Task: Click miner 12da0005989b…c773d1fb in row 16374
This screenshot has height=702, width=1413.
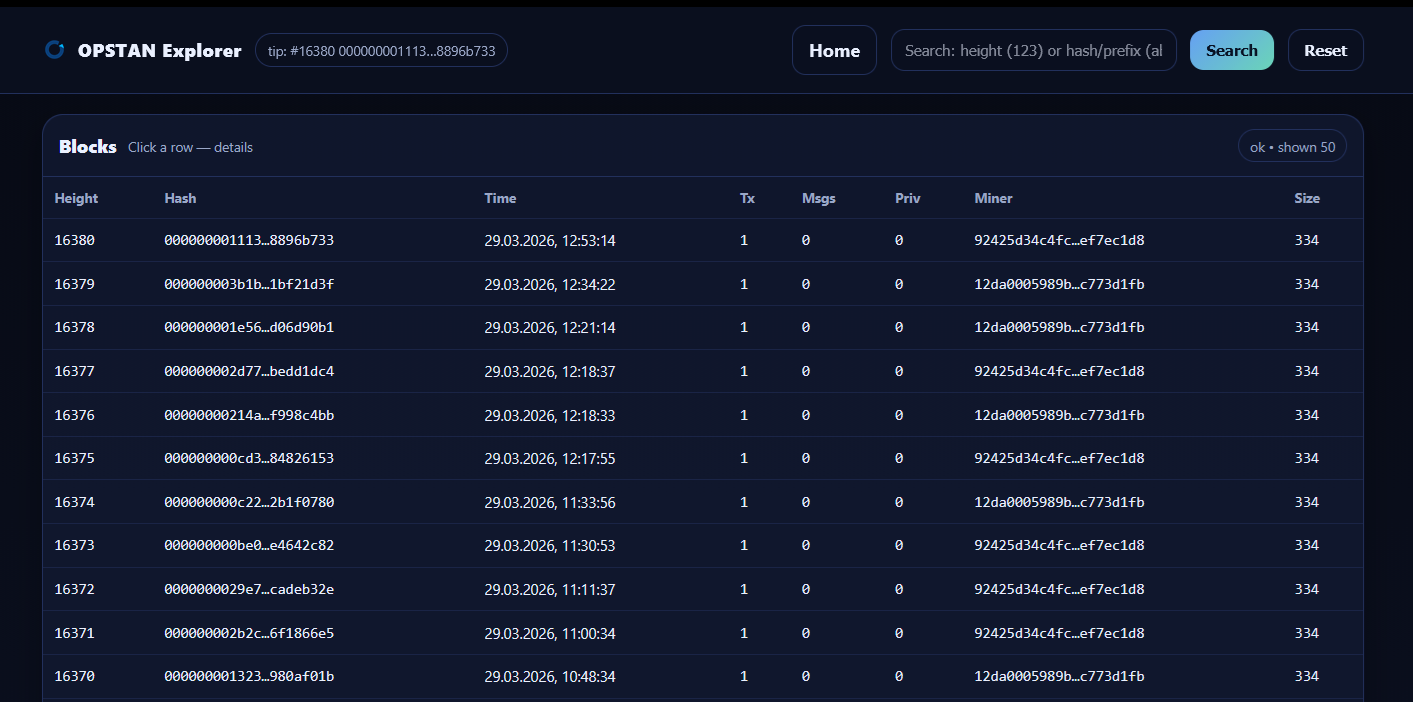Action: (x=1059, y=502)
